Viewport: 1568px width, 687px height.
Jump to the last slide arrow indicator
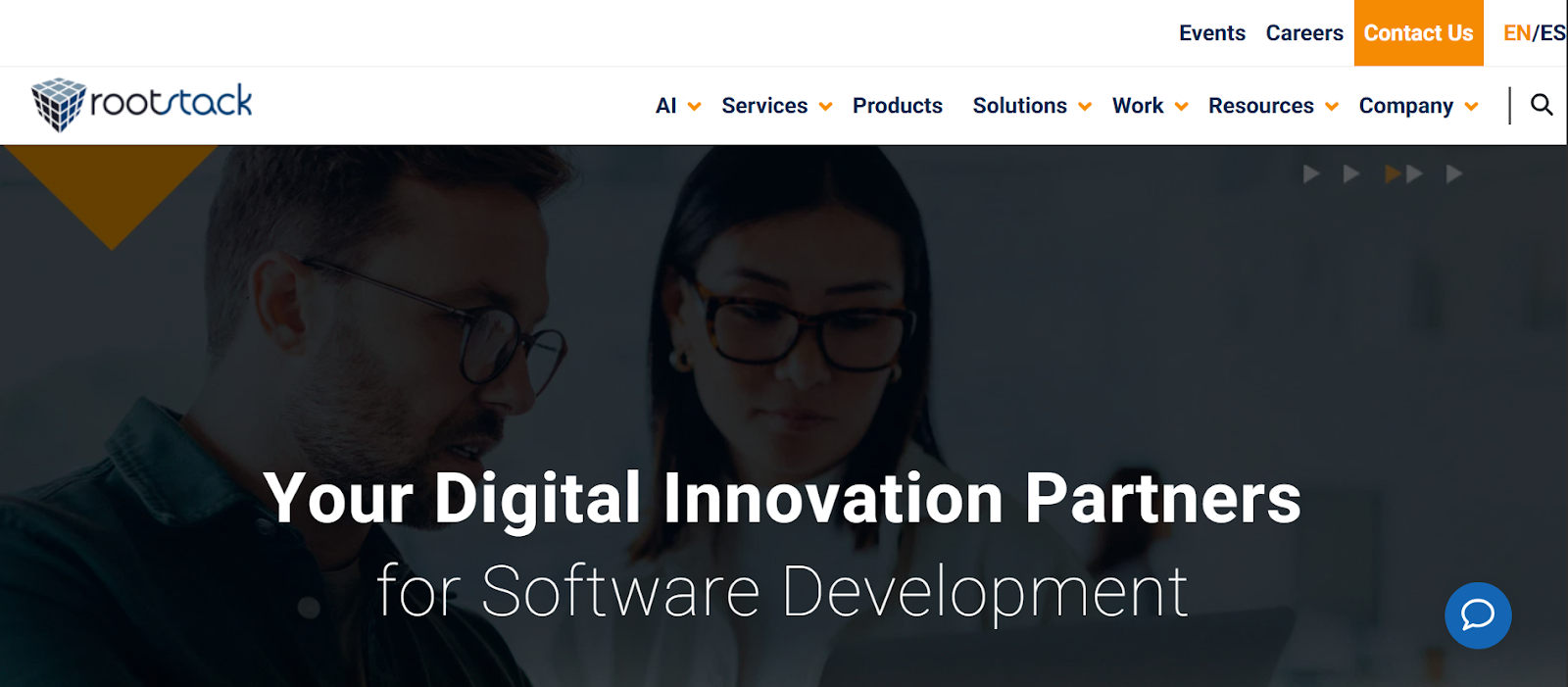1454,174
